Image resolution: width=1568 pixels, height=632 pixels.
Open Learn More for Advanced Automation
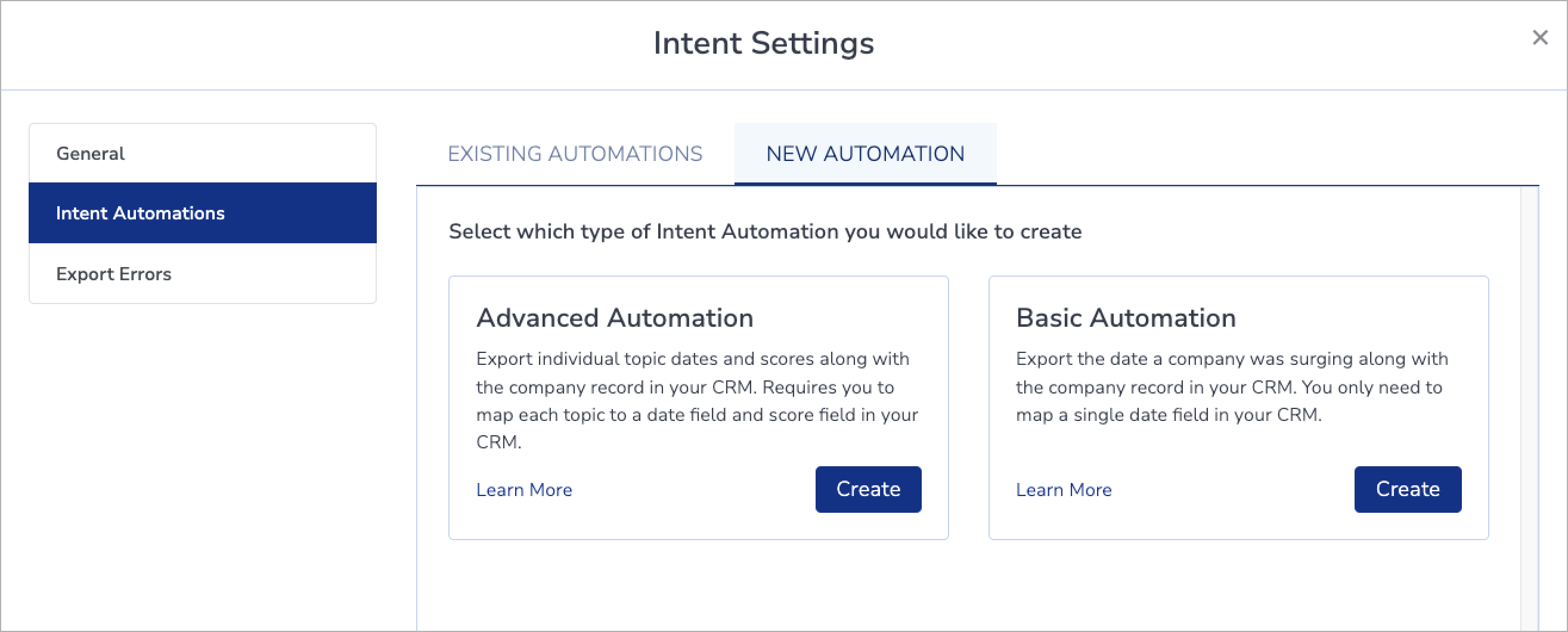pyautogui.click(x=524, y=490)
